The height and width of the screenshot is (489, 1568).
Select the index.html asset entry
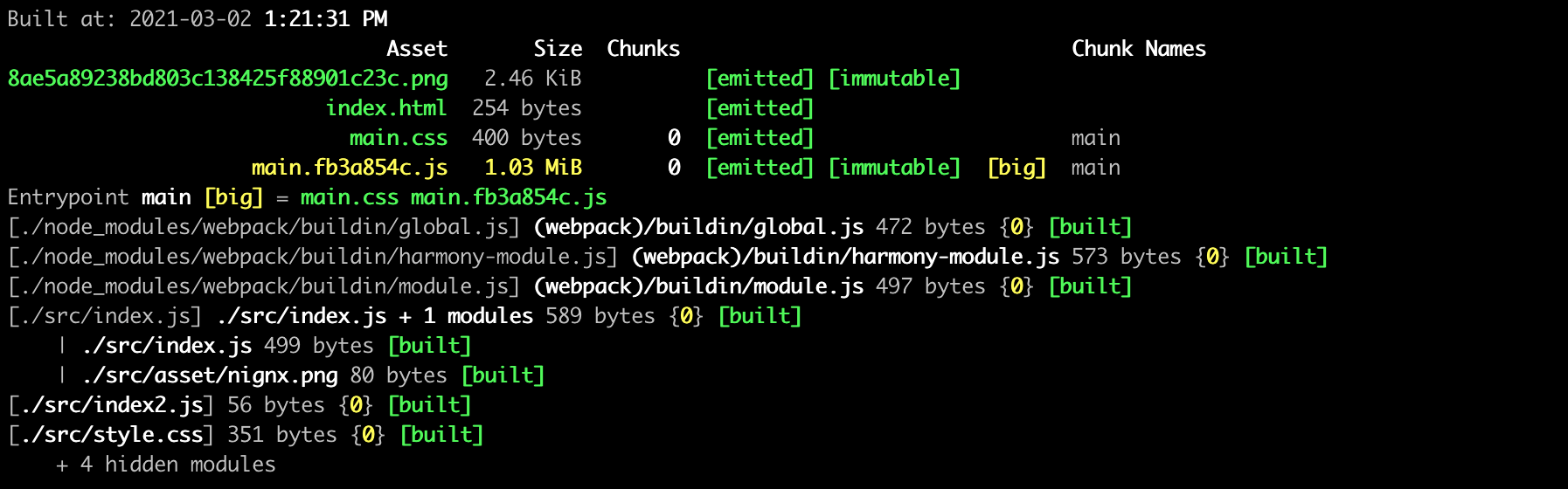386,108
